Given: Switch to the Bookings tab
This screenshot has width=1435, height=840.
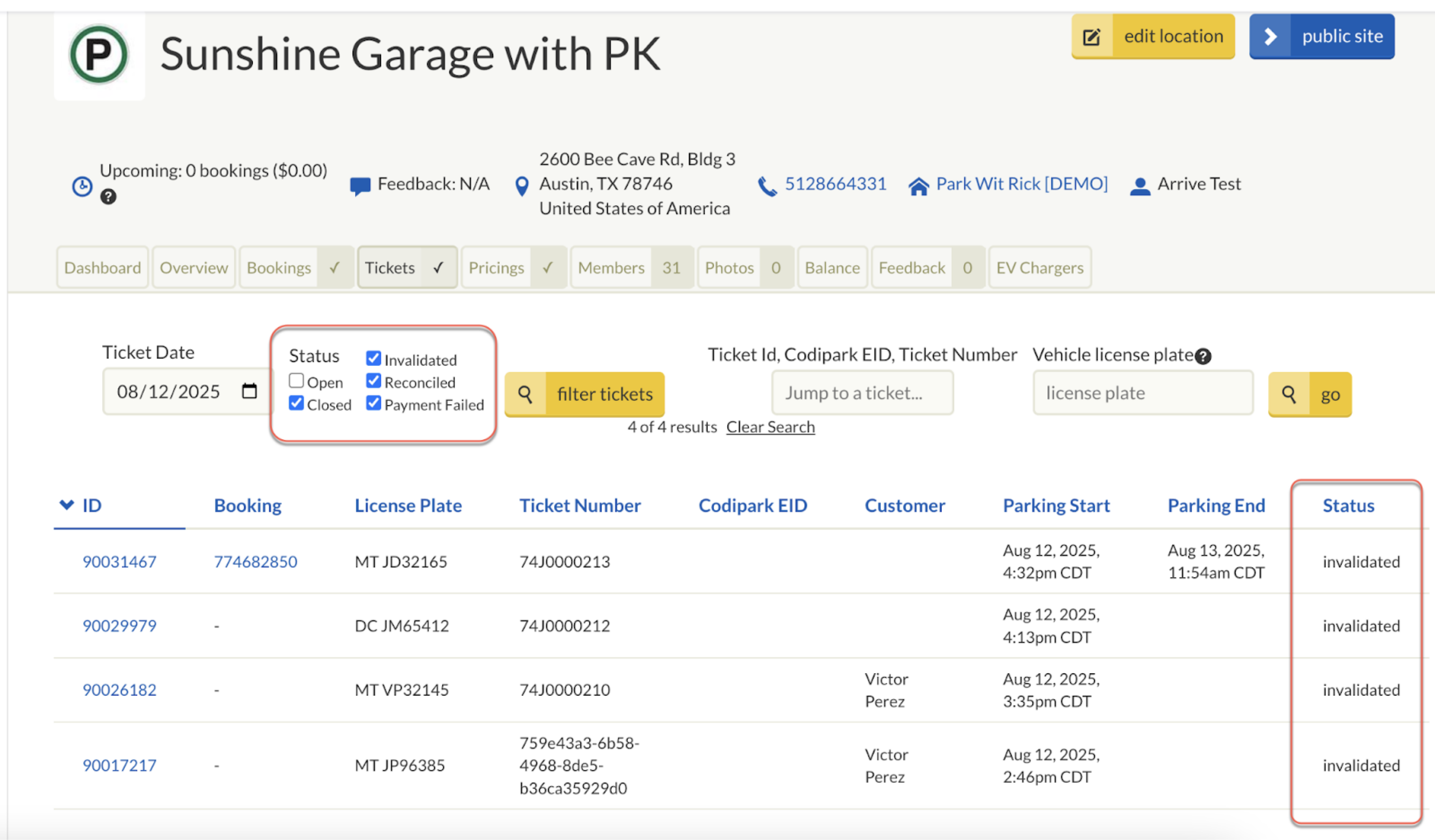Looking at the screenshot, I should (279, 268).
